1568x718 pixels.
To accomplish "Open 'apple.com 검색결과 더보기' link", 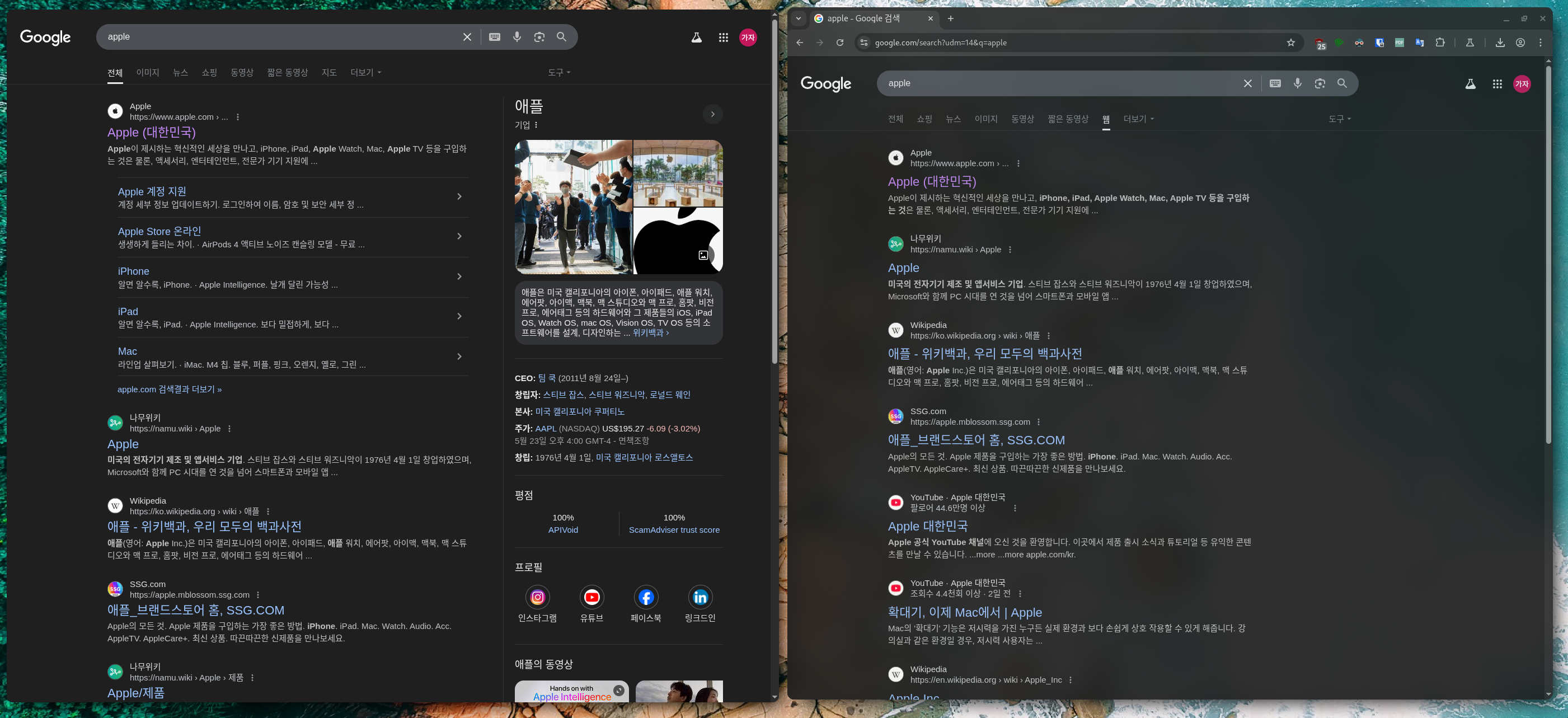I will pyautogui.click(x=169, y=389).
